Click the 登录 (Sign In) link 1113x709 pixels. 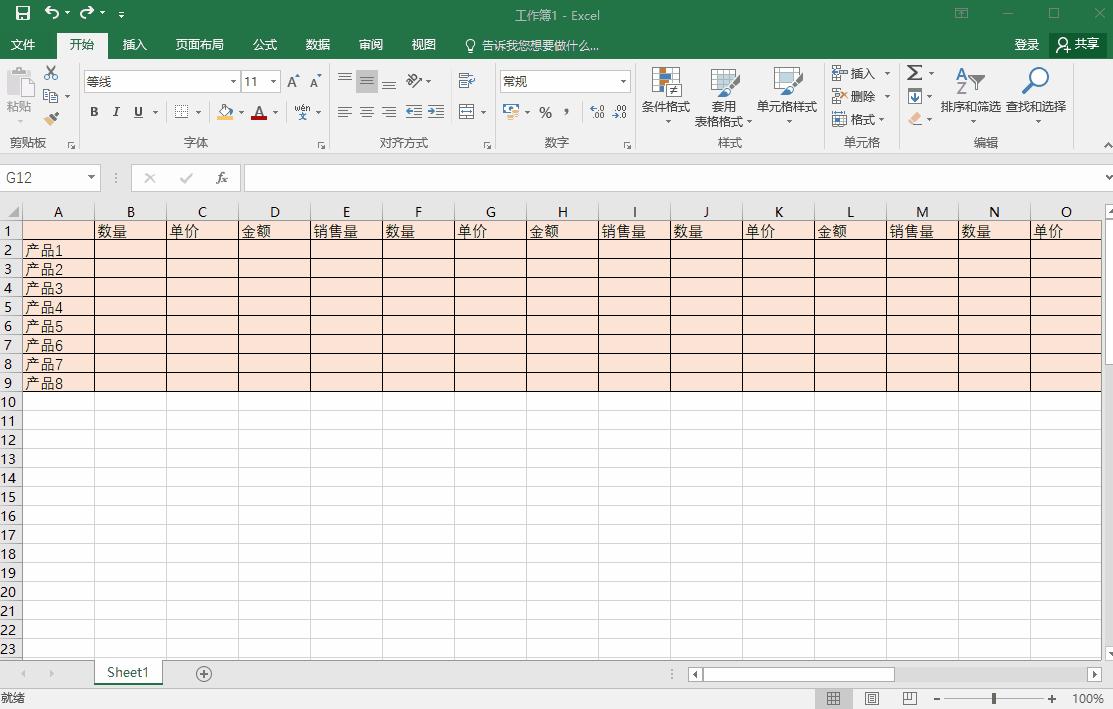(x=1026, y=45)
